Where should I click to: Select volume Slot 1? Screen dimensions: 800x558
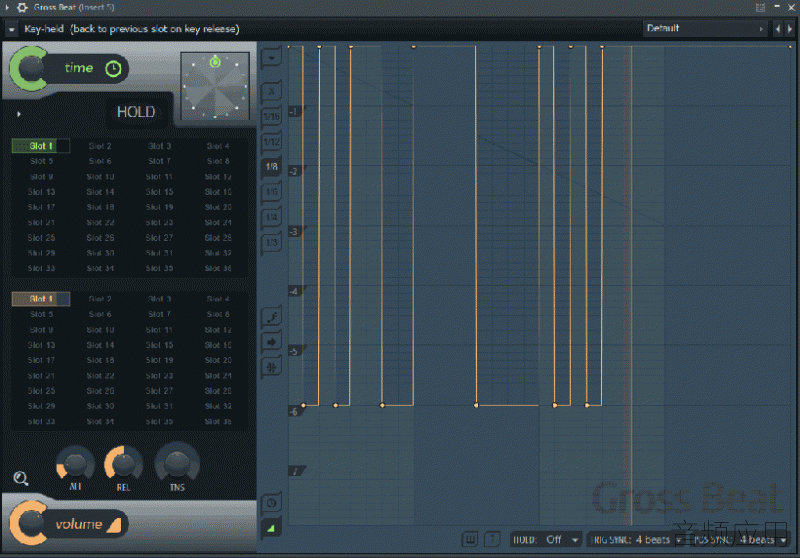(x=41, y=299)
